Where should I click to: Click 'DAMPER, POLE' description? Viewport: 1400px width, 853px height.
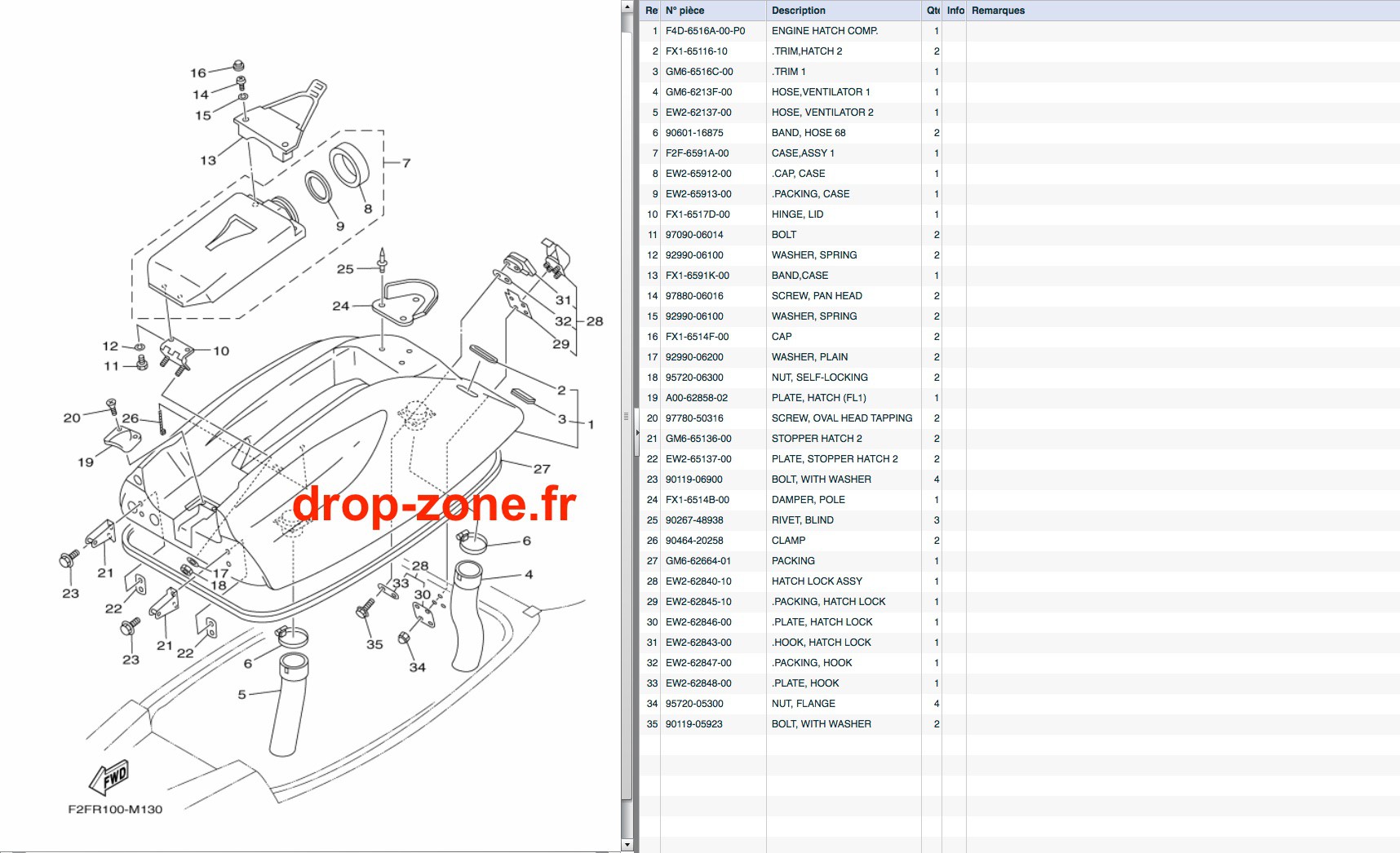coord(809,500)
